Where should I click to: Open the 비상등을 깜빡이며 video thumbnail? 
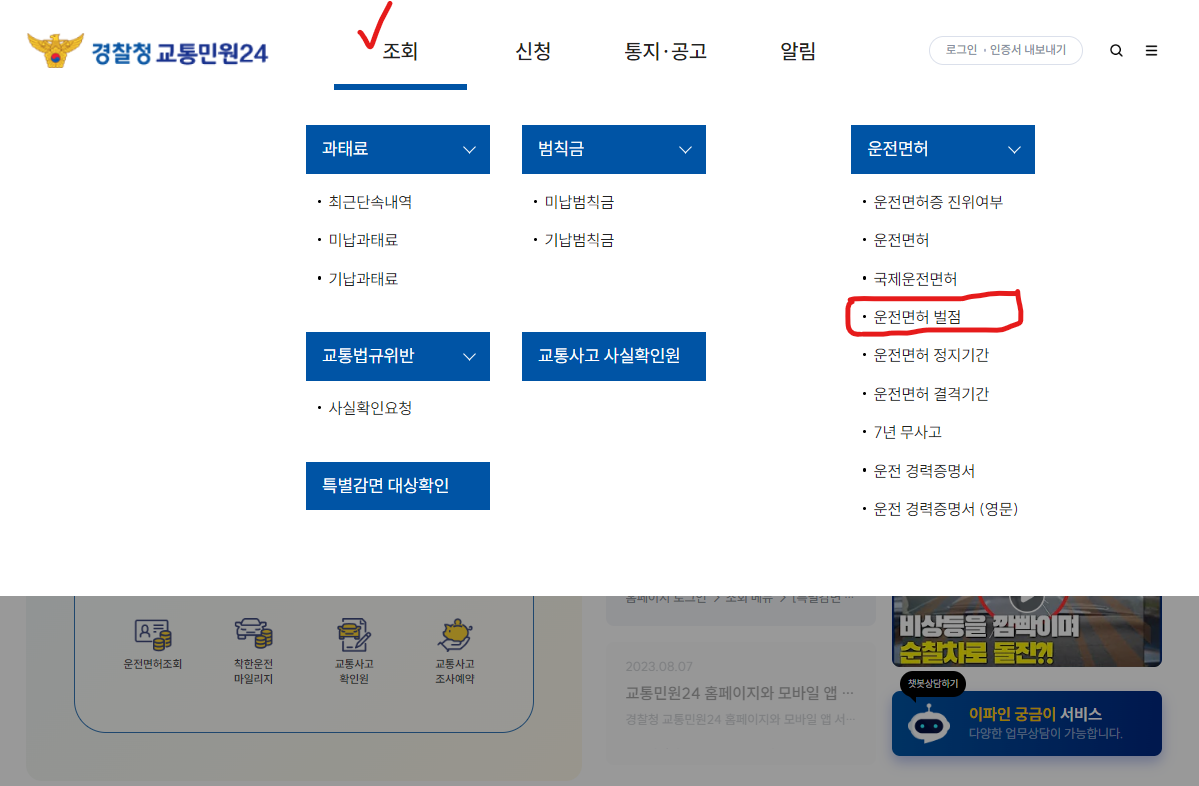pos(1027,631)
